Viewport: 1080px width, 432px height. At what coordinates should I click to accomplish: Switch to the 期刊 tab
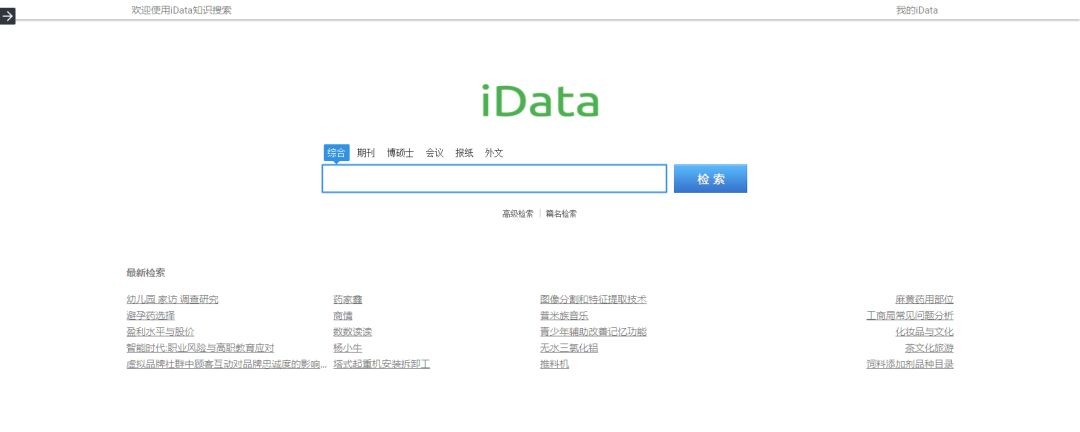coord(366,153)
